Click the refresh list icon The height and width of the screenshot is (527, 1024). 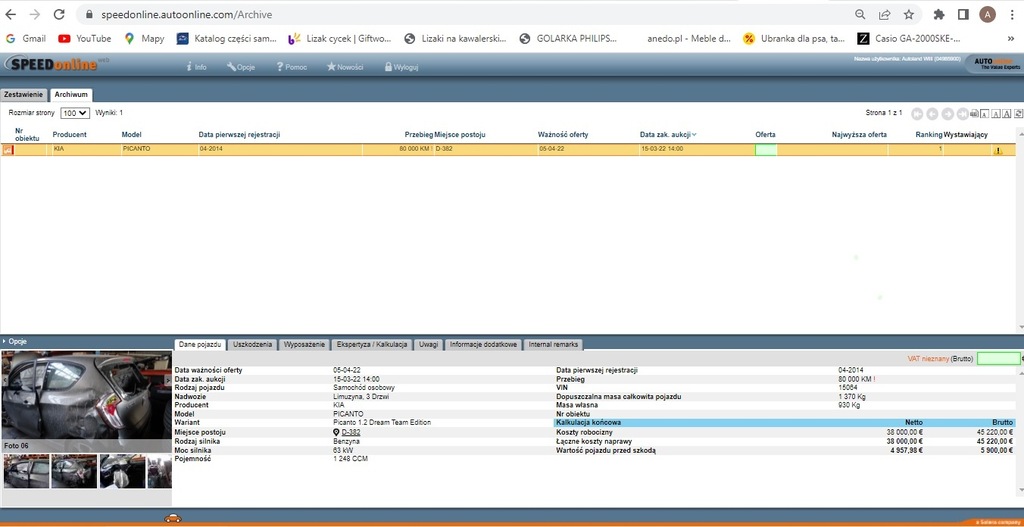pos(1017,114)
